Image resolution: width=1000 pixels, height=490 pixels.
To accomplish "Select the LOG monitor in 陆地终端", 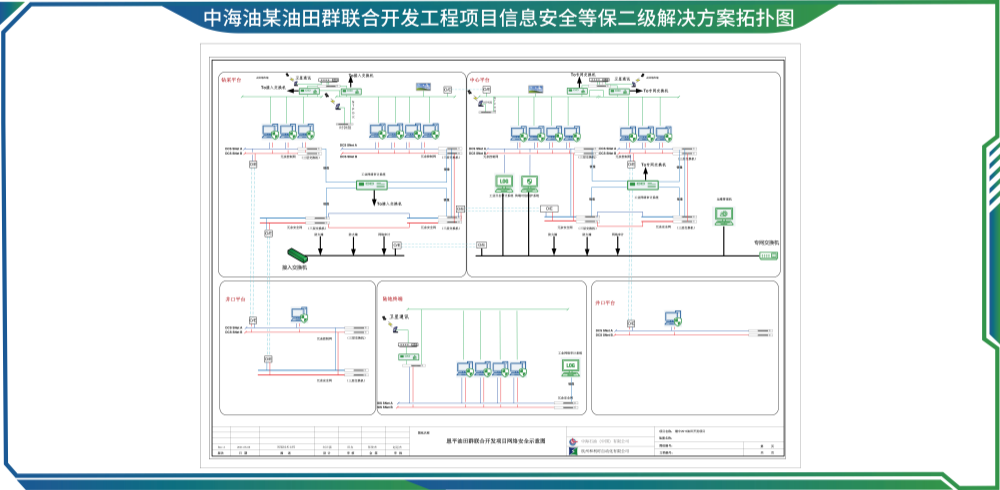I will tap(572, 367).
